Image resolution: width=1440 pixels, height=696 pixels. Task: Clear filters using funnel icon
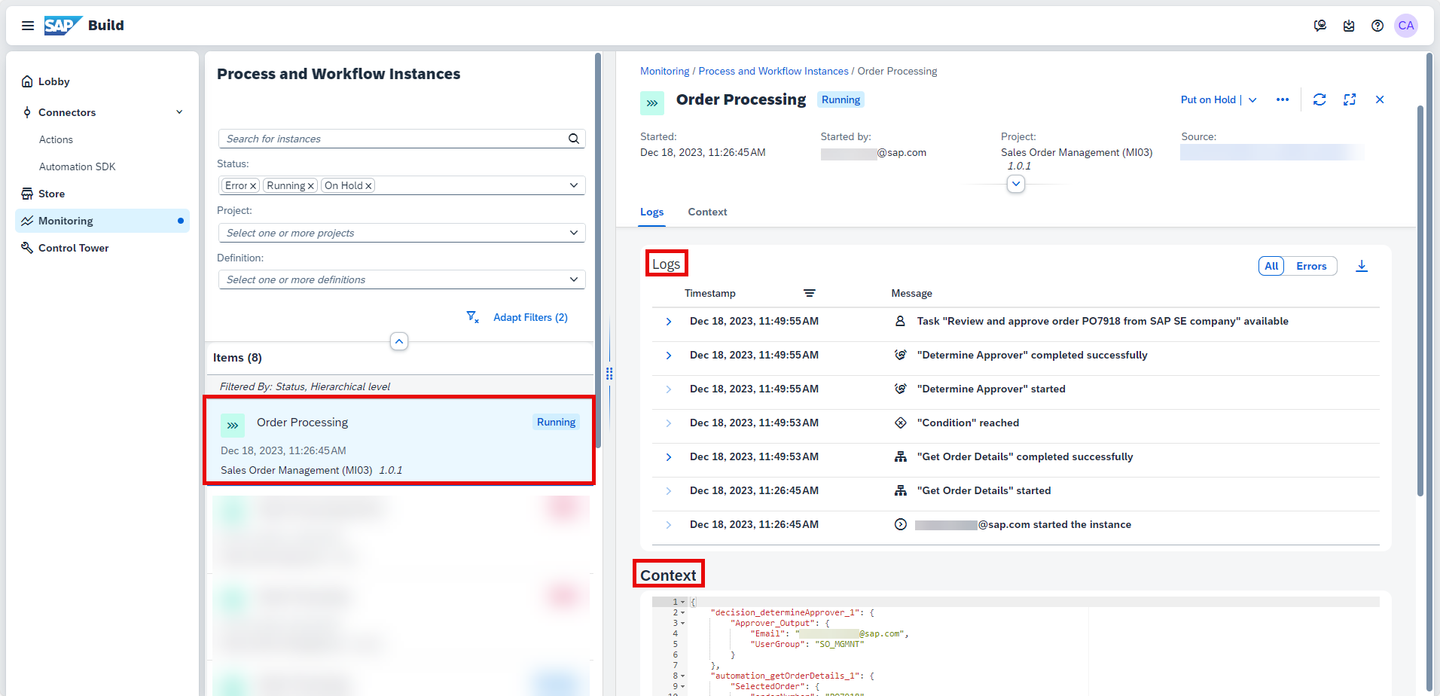[x=473, y=317]
